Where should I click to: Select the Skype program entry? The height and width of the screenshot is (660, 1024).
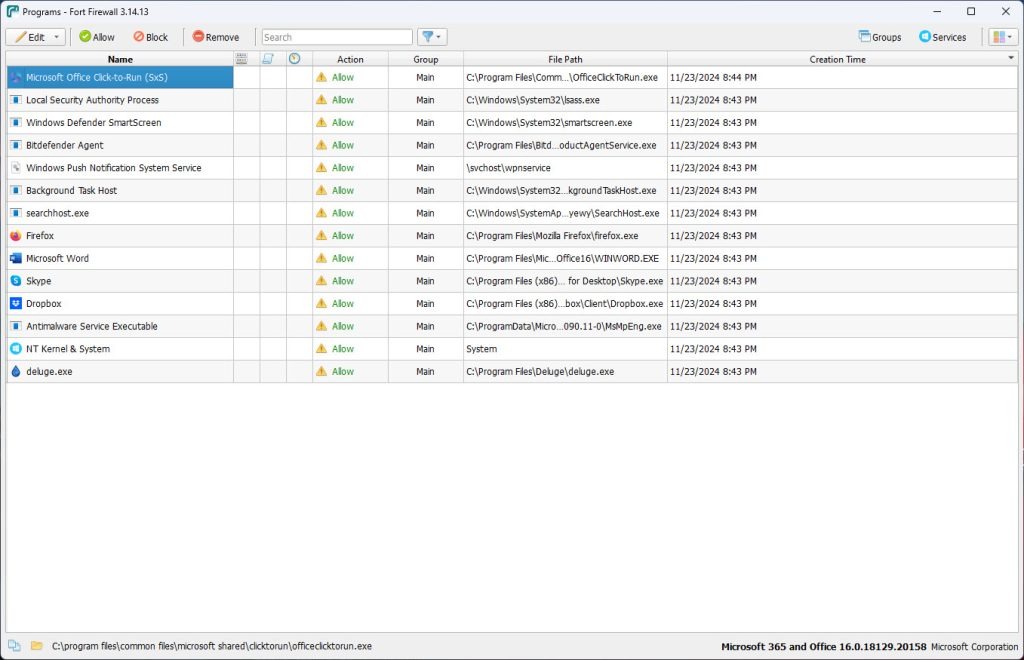[38, 281]
